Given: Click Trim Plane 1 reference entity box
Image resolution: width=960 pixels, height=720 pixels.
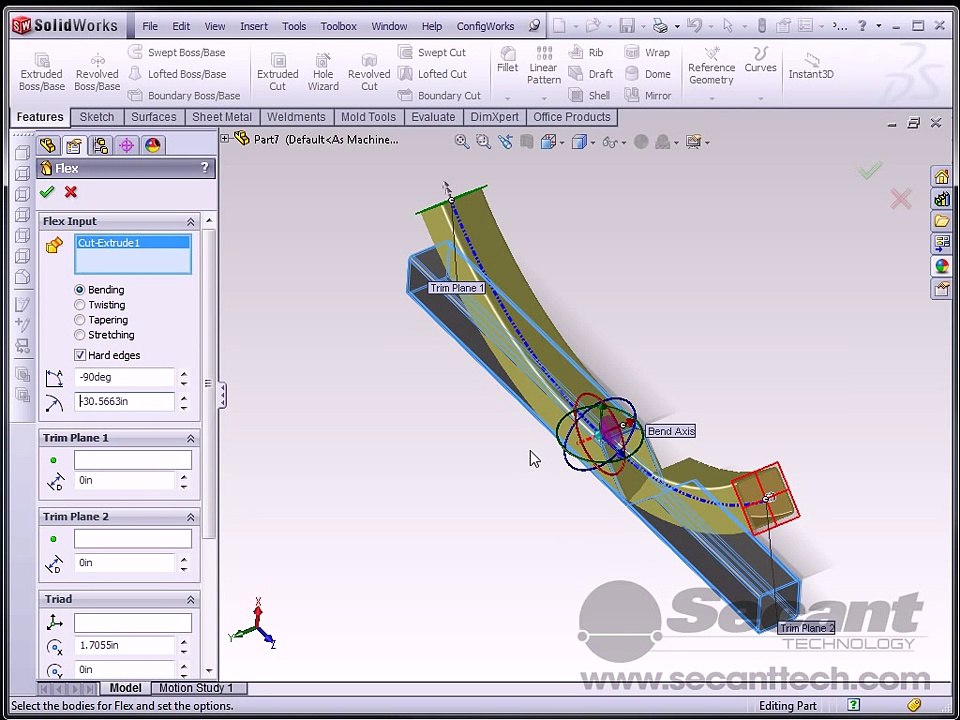Looking at the screenshot, I should coord(133,460).
